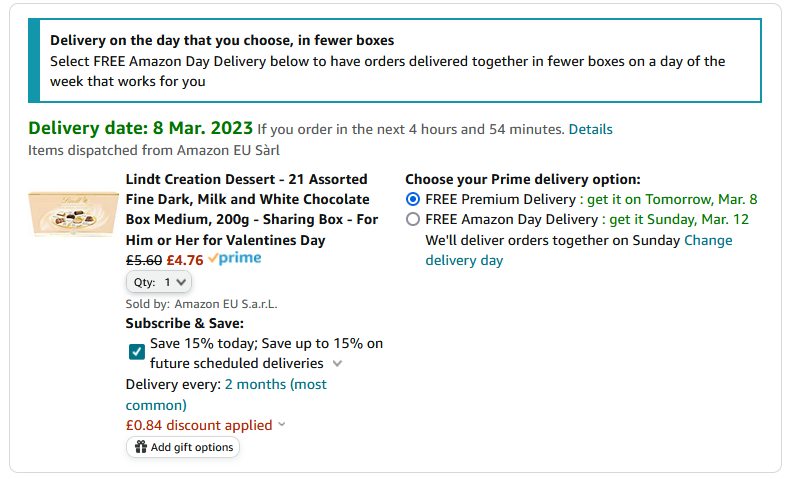Screen dimensions: 799x479
Task: Click the gift icon in Add gift options
Action: (141, 447)
